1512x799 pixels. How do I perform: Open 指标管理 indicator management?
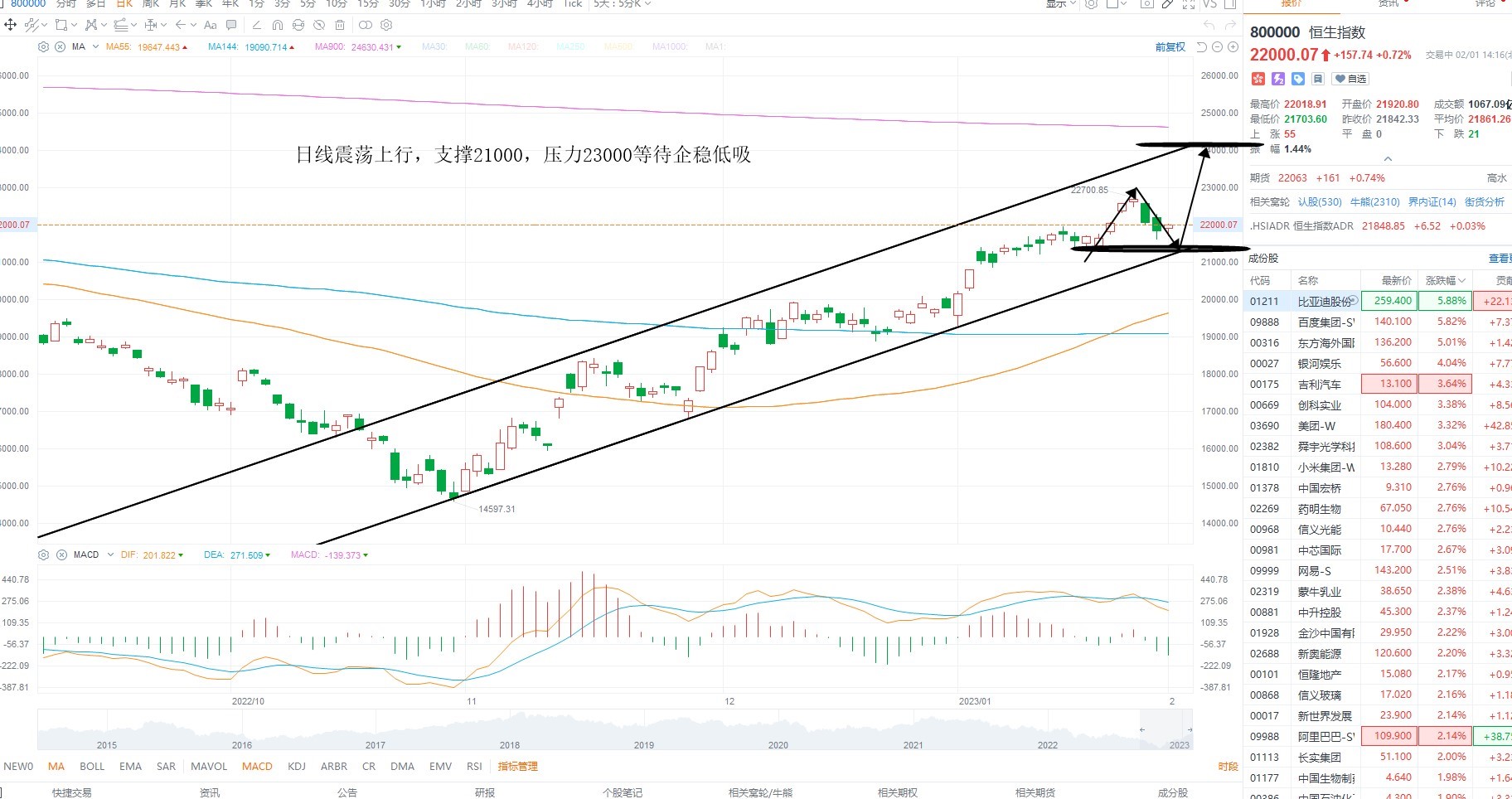(x=518, y=767)
